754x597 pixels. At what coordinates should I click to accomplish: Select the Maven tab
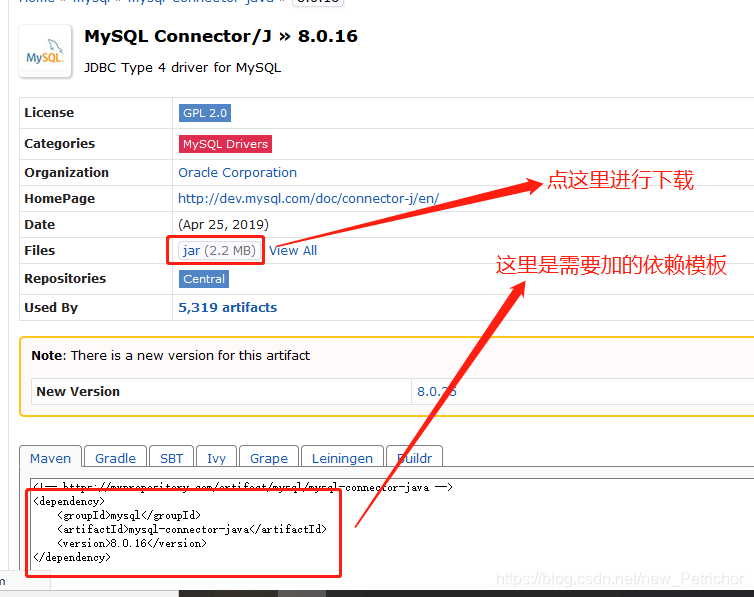(x=50, y=458)
